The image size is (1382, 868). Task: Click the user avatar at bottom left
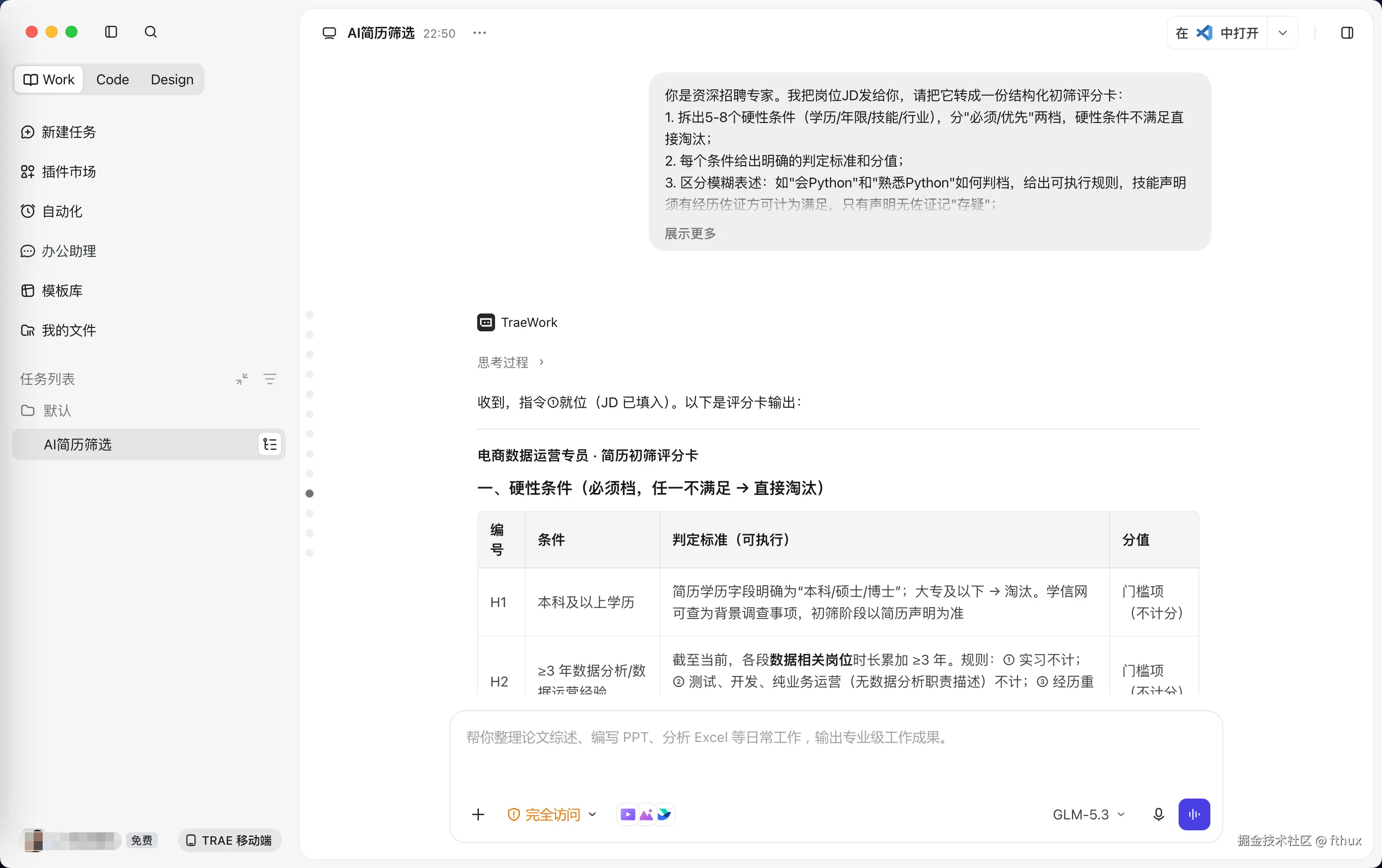click(x=34, y=840)
